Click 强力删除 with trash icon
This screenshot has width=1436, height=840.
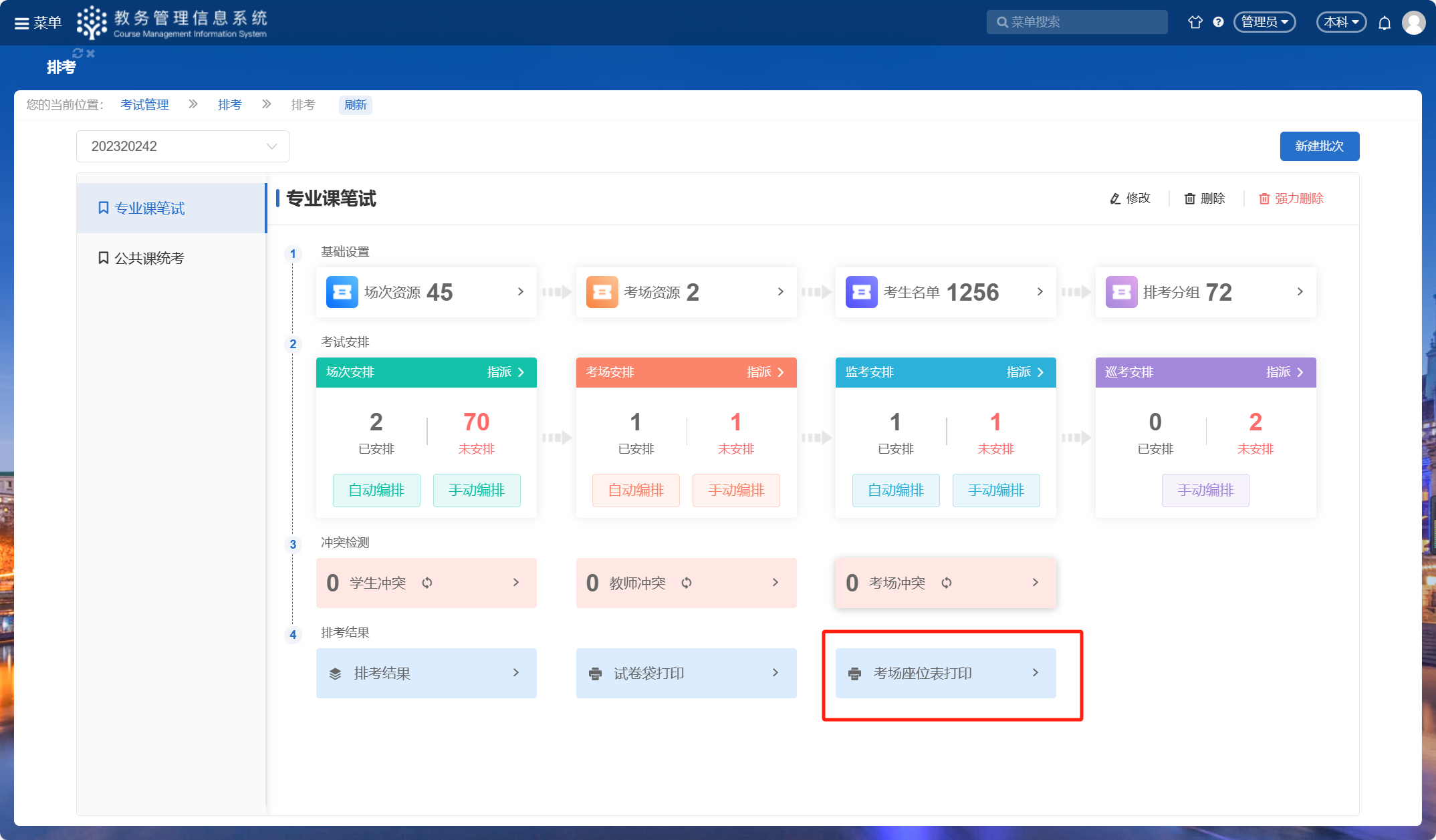click(x=1291, y=198)
